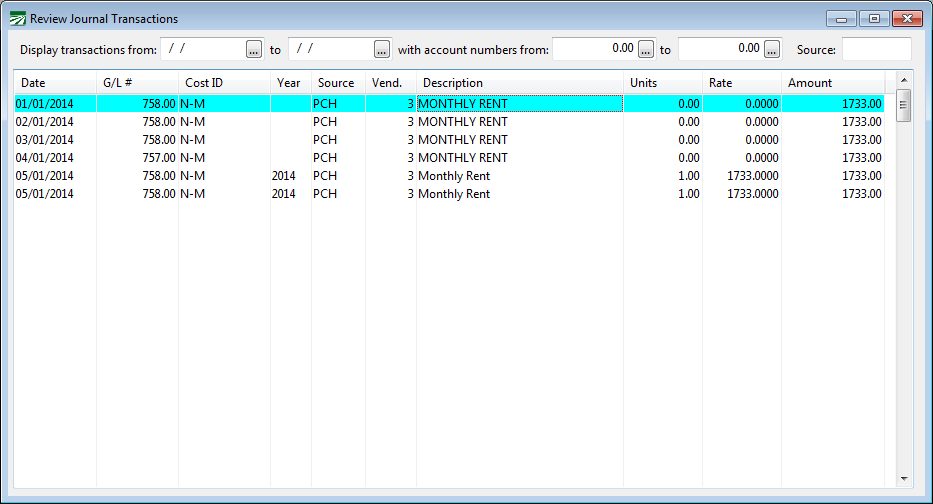The image size is (933, 504).
Task: Select the 02/01/2014 MONTHLY RENT row
Action: (448, 122)
